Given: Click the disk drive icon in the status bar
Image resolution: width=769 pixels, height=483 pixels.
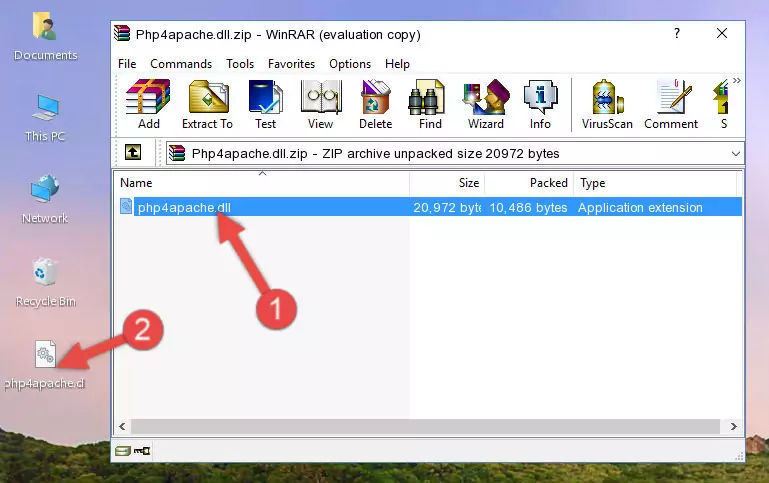Looking at the screenshot, I should tap(123, 451).
